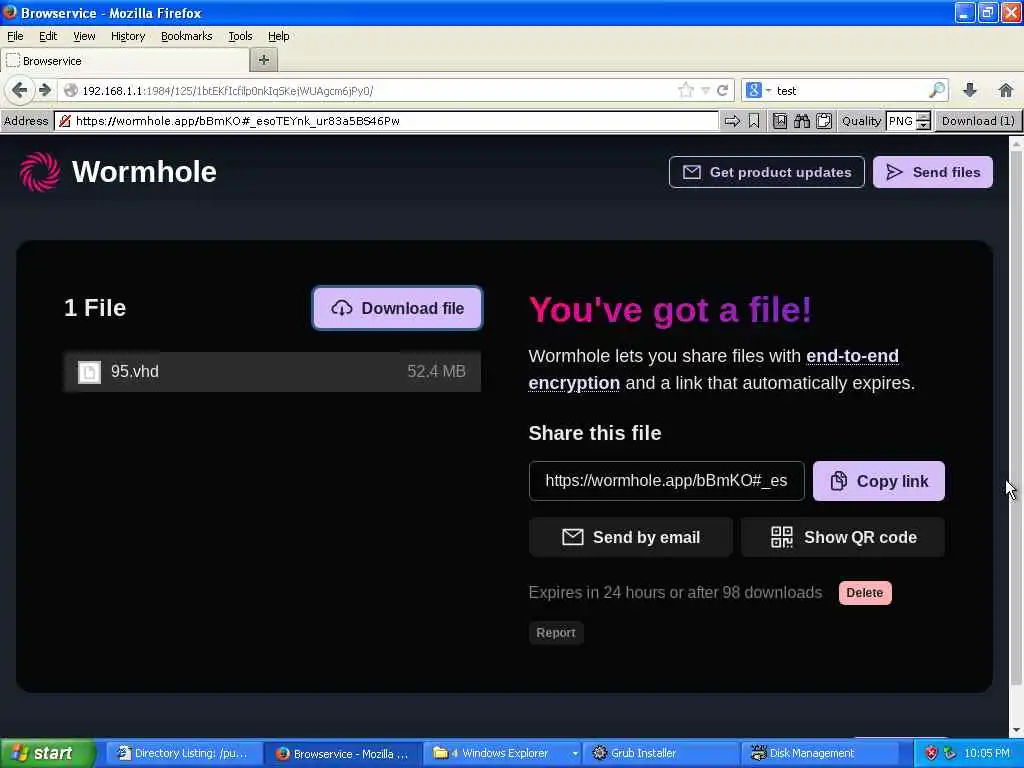Go back with Firefox back arrow
Viewport: 1024px width, 768px height.
pyautogui.click(x=20, y=90)
